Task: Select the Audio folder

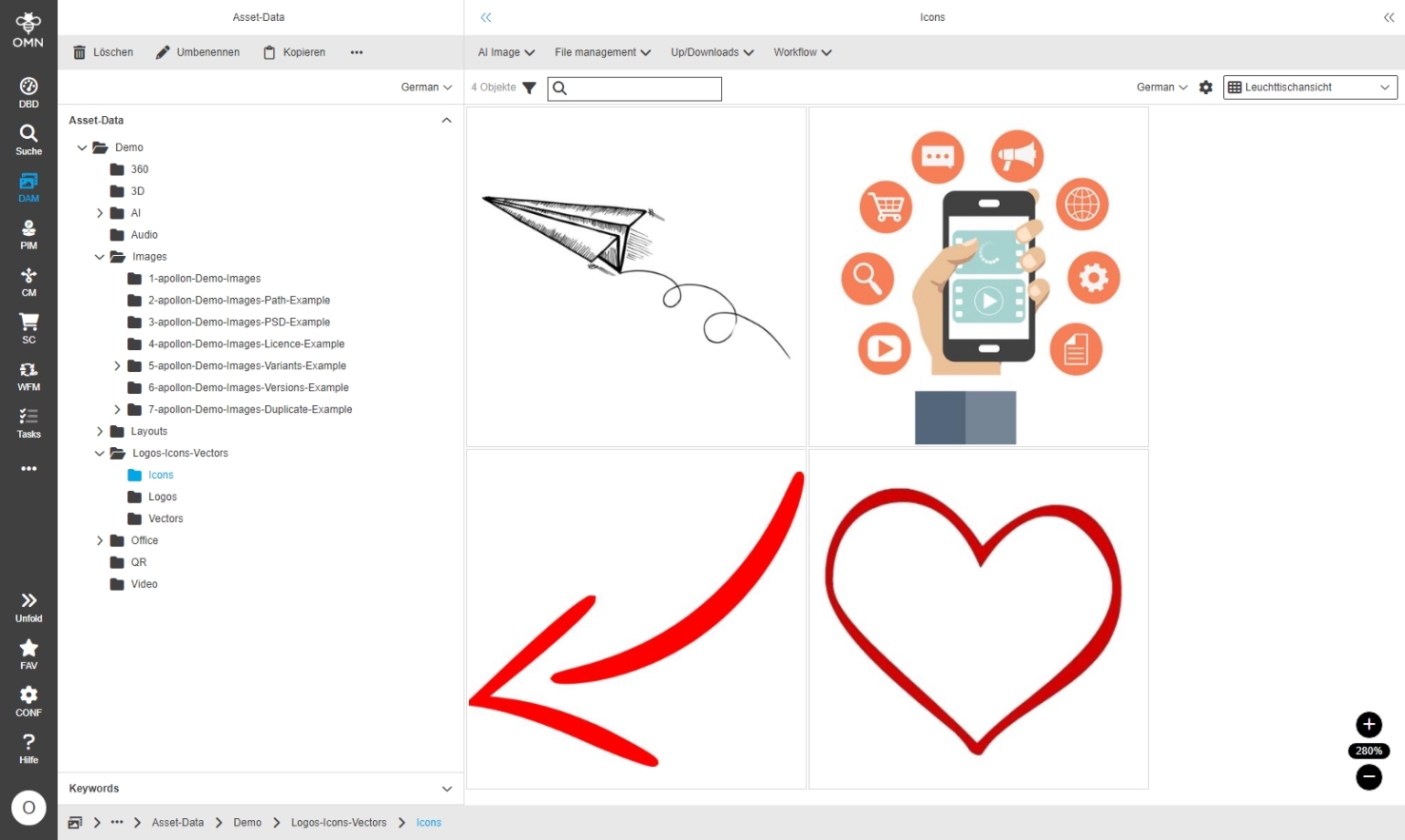Action: [134, 235]
